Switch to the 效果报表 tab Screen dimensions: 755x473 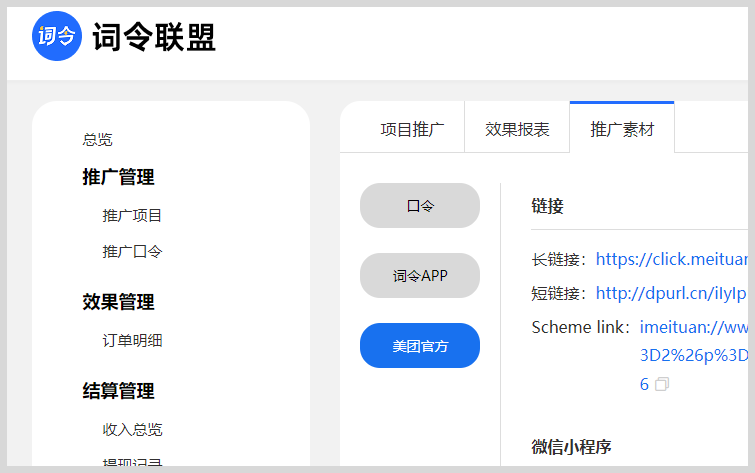point(517,129)
